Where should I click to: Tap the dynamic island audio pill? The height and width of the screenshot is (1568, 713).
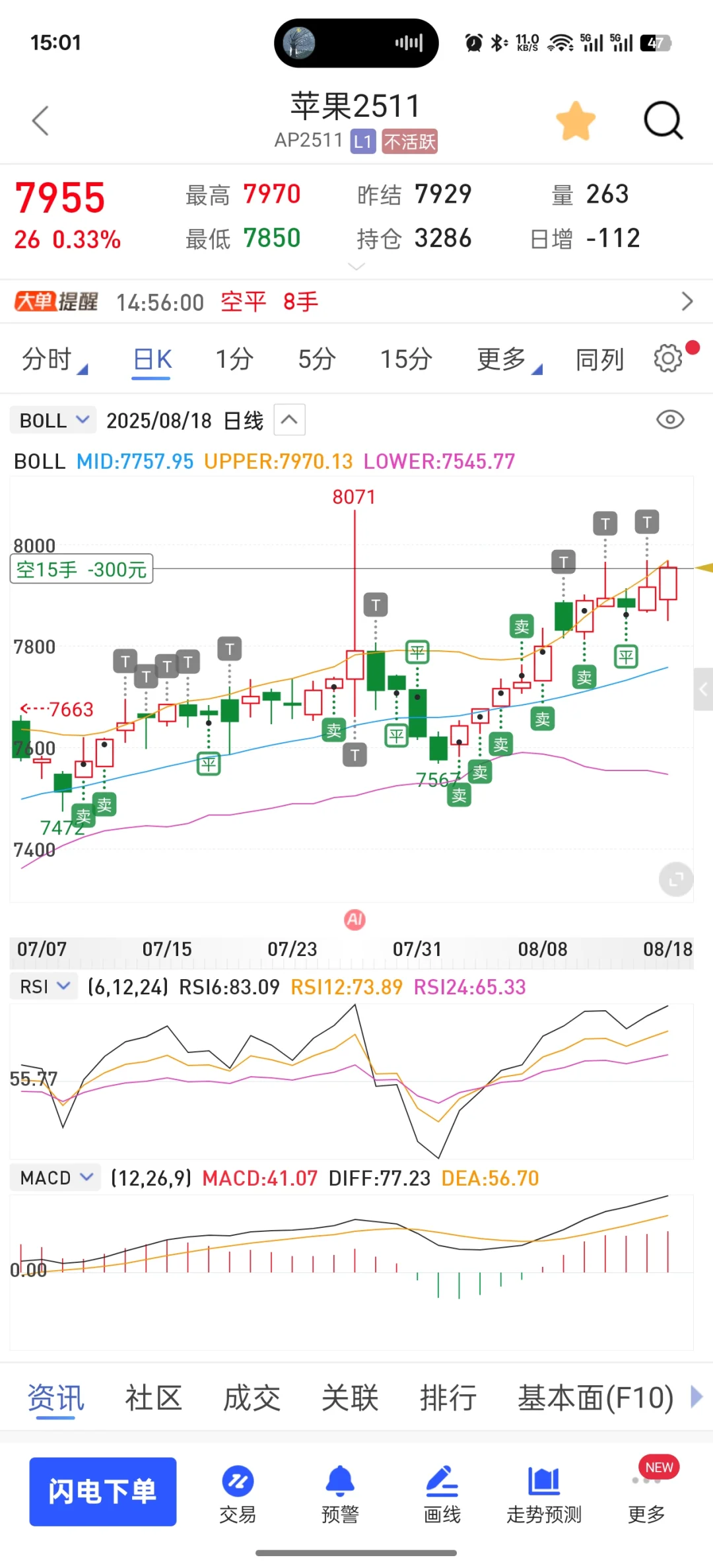356,43
